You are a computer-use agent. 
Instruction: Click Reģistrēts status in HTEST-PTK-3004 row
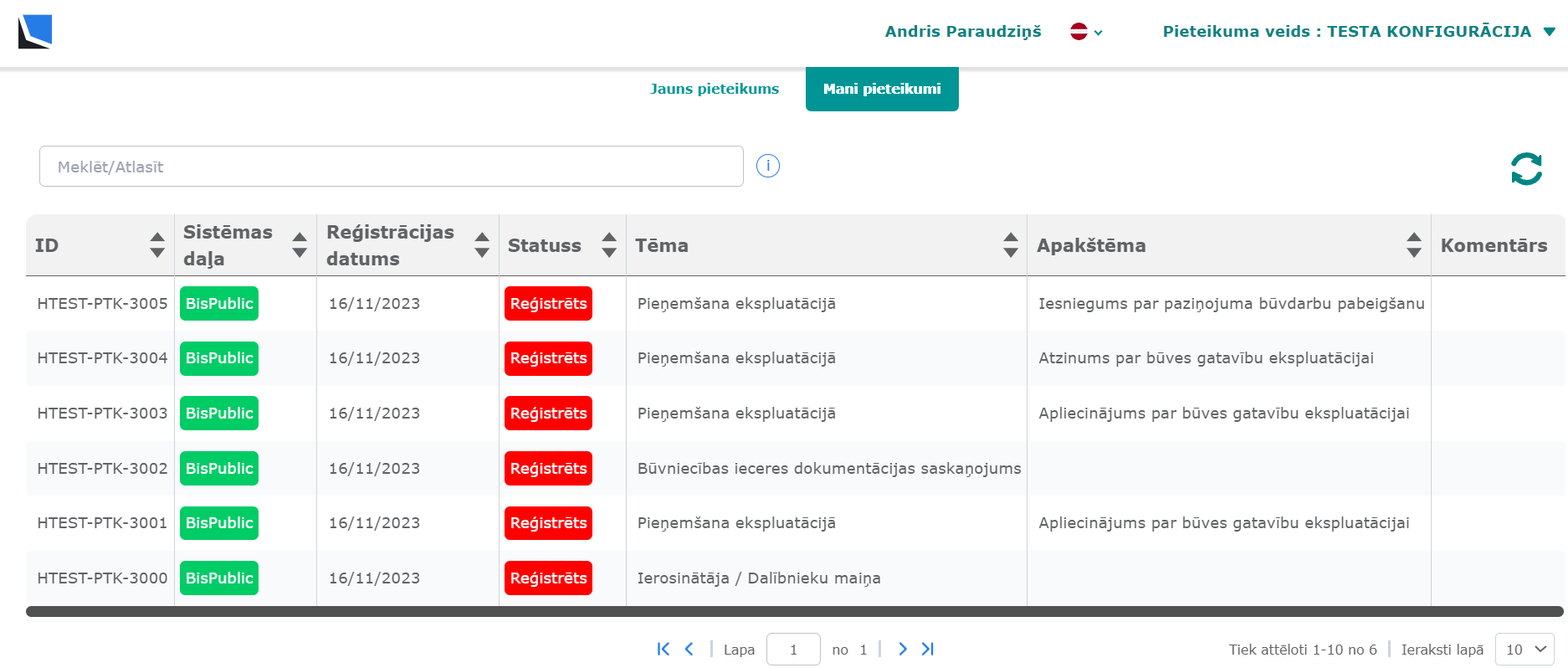click(548, 358)
